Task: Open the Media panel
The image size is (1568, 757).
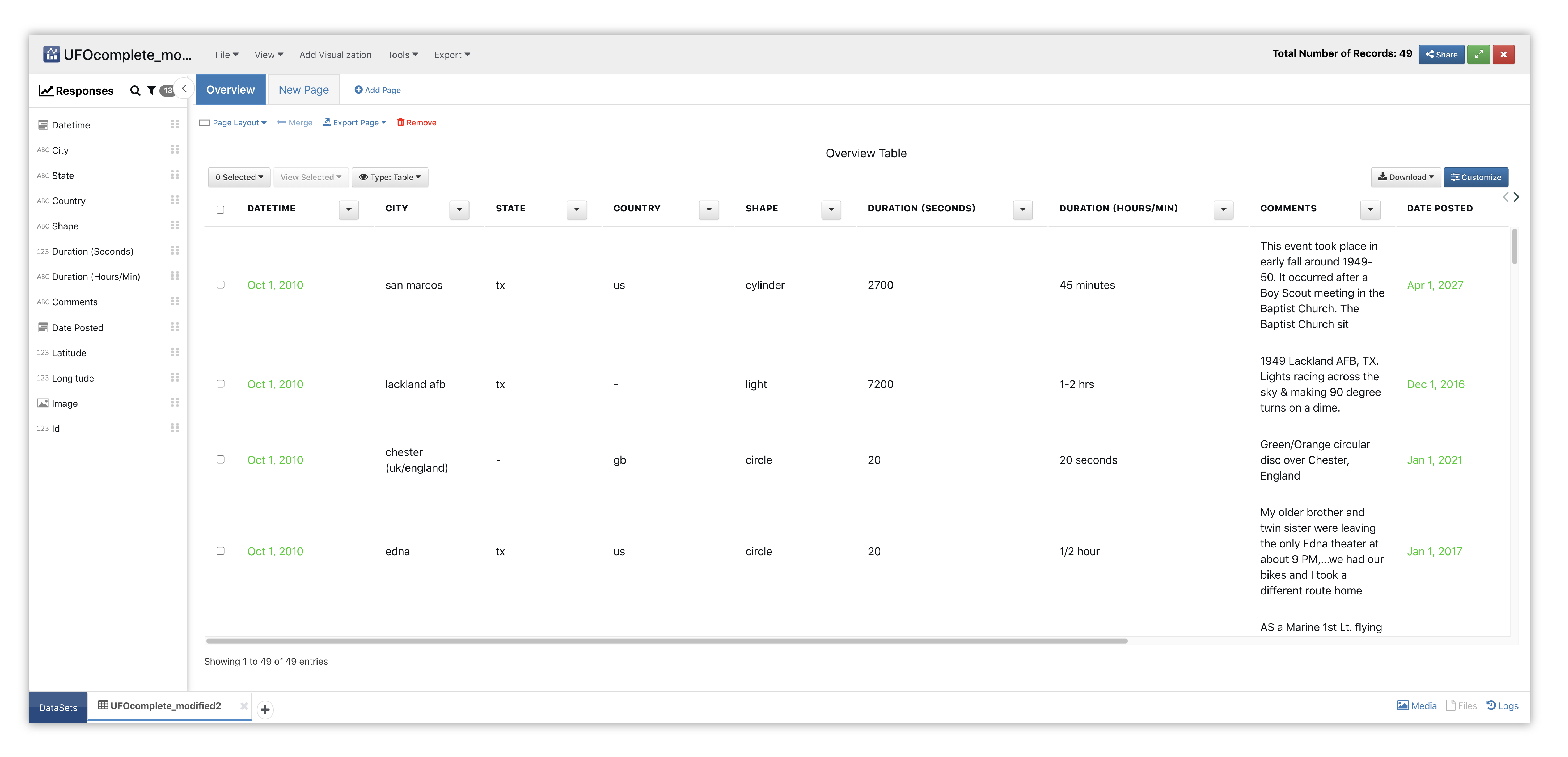Action: (1416, 706)
